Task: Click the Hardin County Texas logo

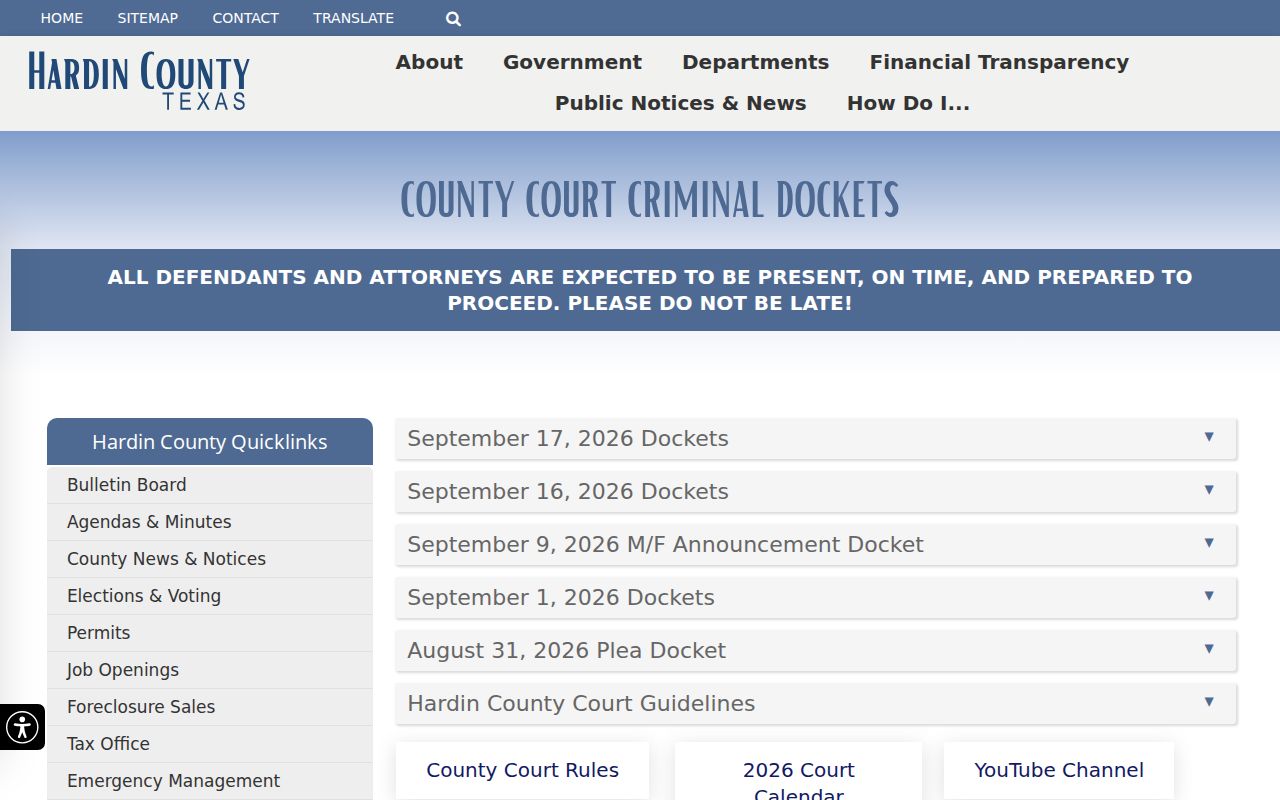Action: click(139, 81)
